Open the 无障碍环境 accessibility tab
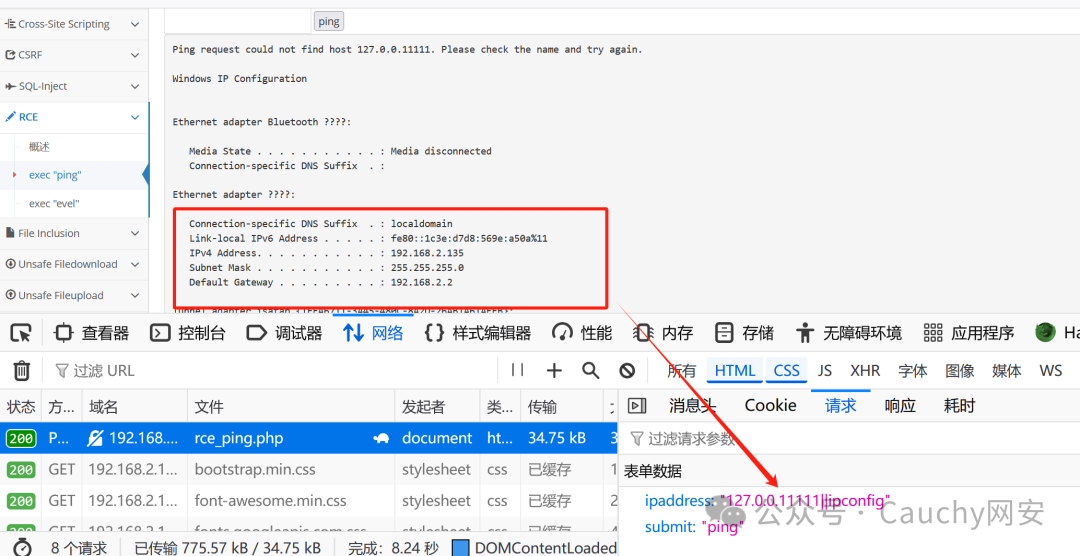The image size is (1080, 556). (848, 333)
